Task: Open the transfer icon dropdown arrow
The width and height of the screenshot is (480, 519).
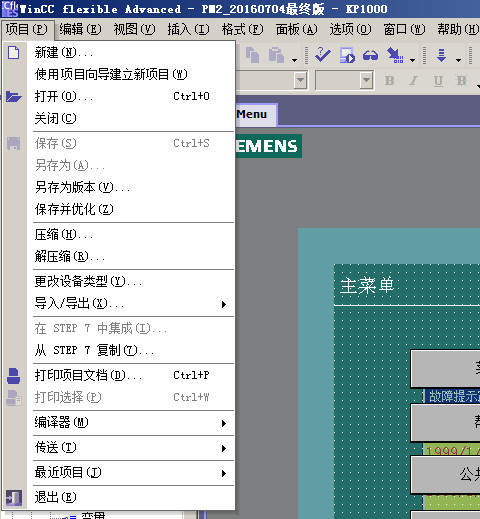Action: pos(413,60)
